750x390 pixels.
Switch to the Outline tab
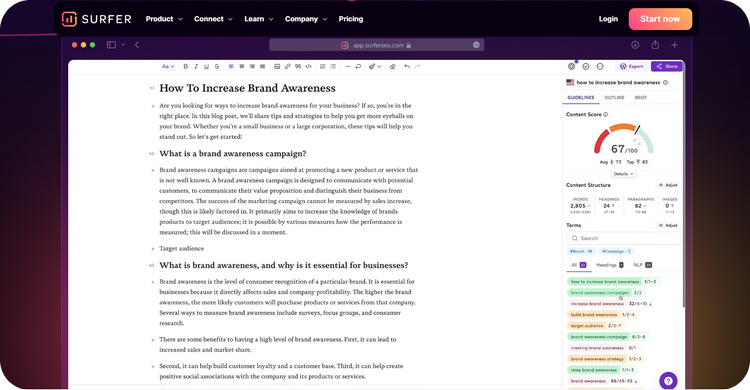tap(614, 98)
